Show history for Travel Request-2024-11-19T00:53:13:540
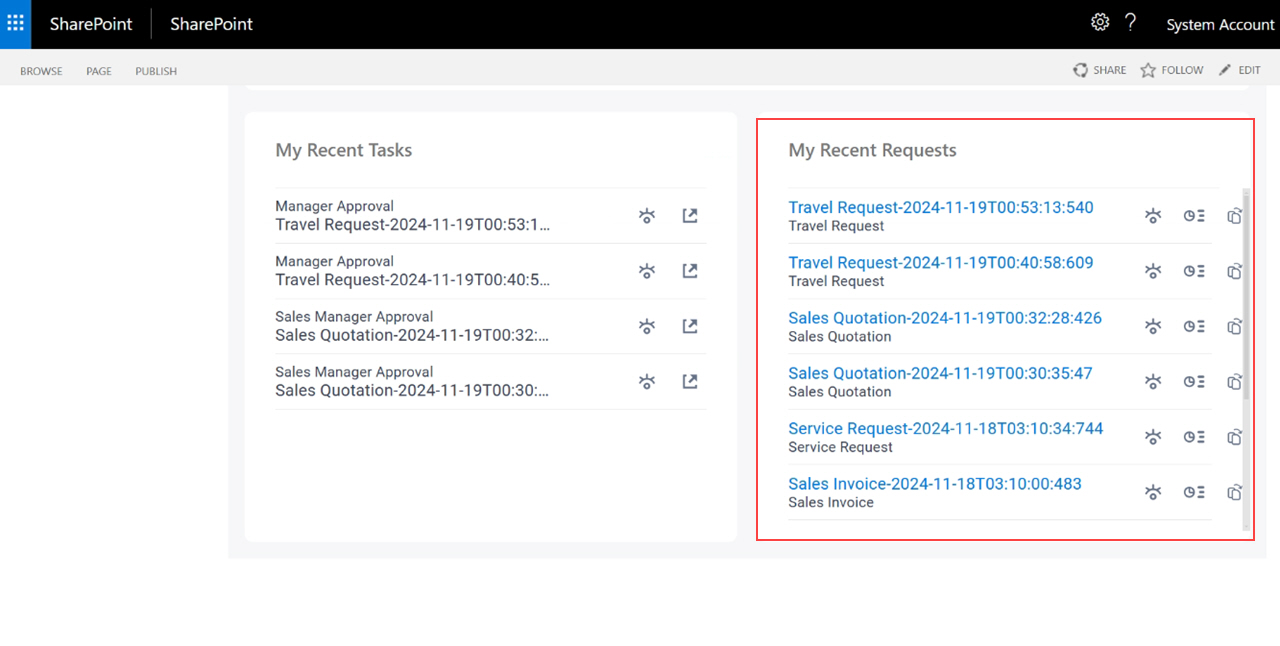1280x646 pixels. coord(1194,215)
